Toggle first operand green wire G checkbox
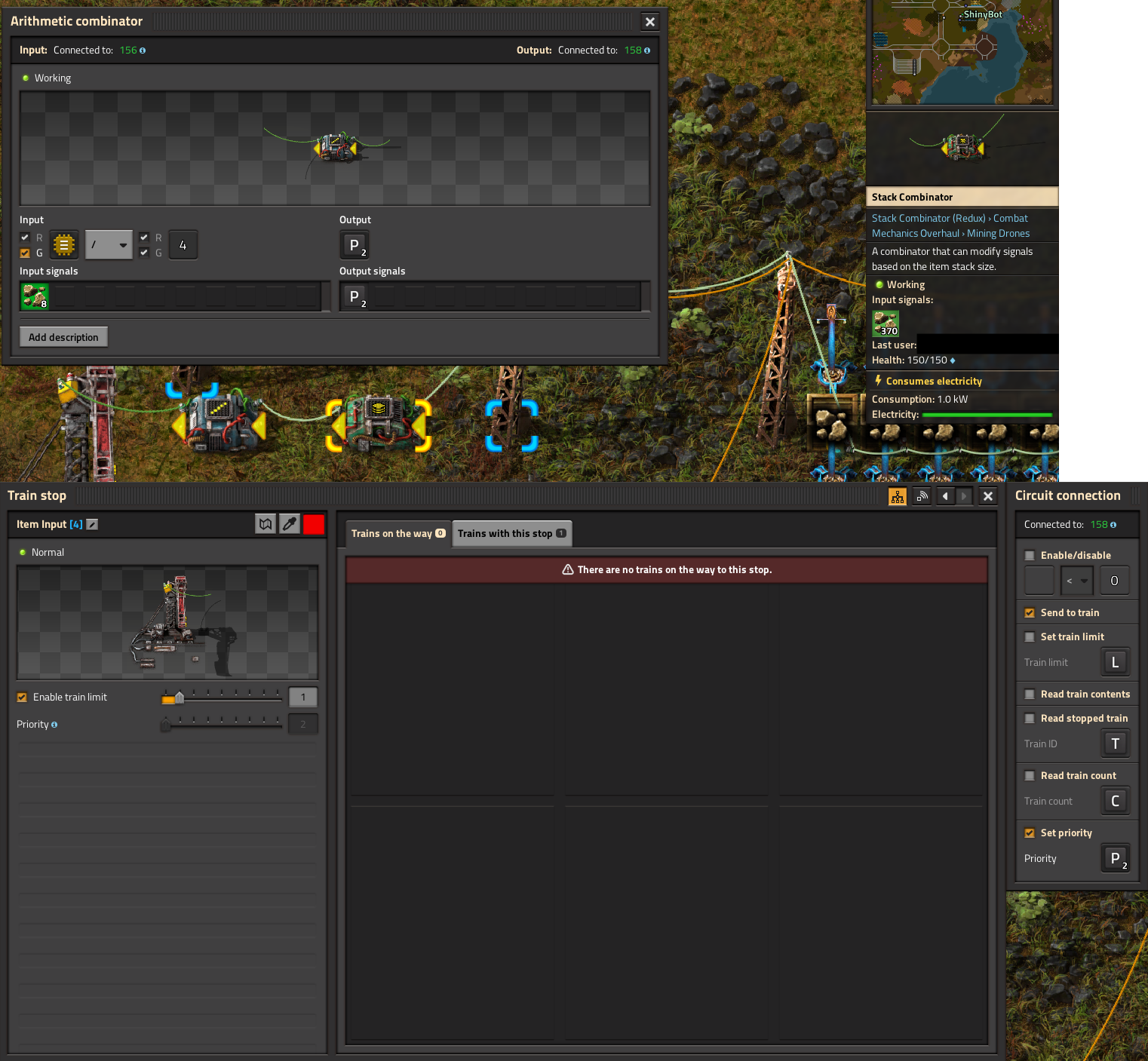Screen dimensions: 1148x1061 click(25, 253)
